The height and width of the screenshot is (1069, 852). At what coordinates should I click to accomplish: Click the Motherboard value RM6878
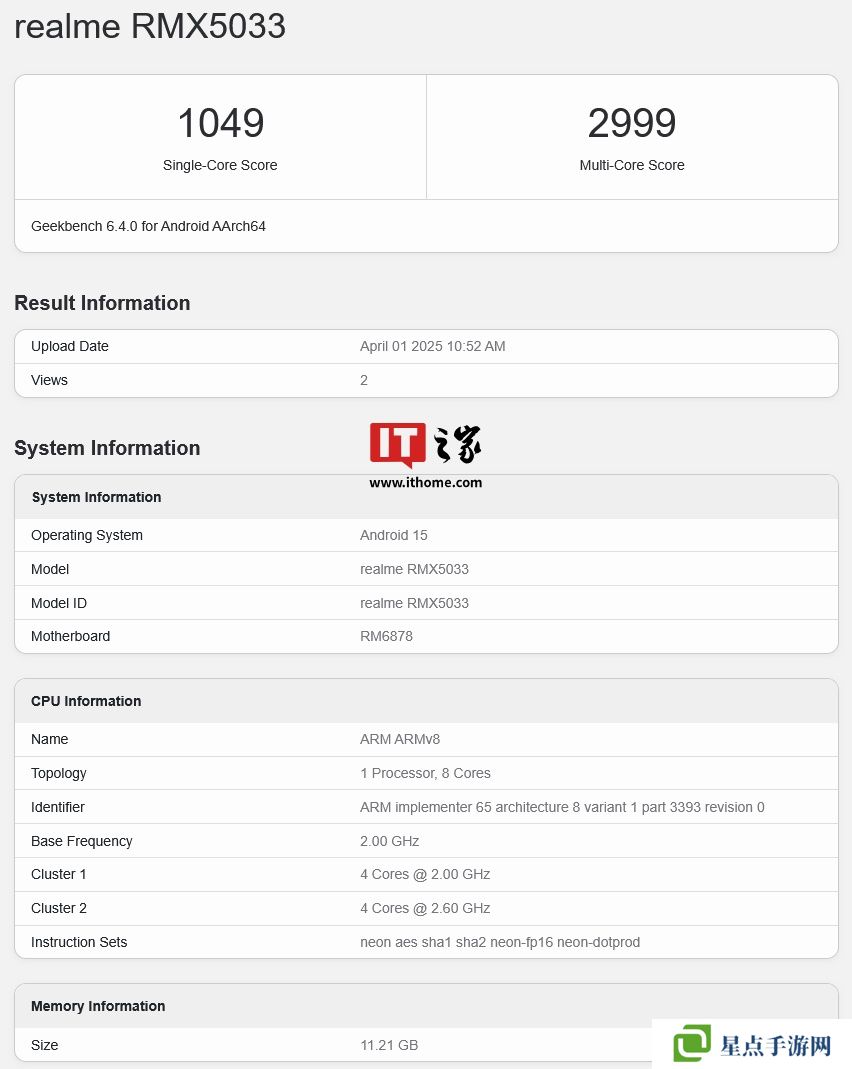[x=386, y=636]
